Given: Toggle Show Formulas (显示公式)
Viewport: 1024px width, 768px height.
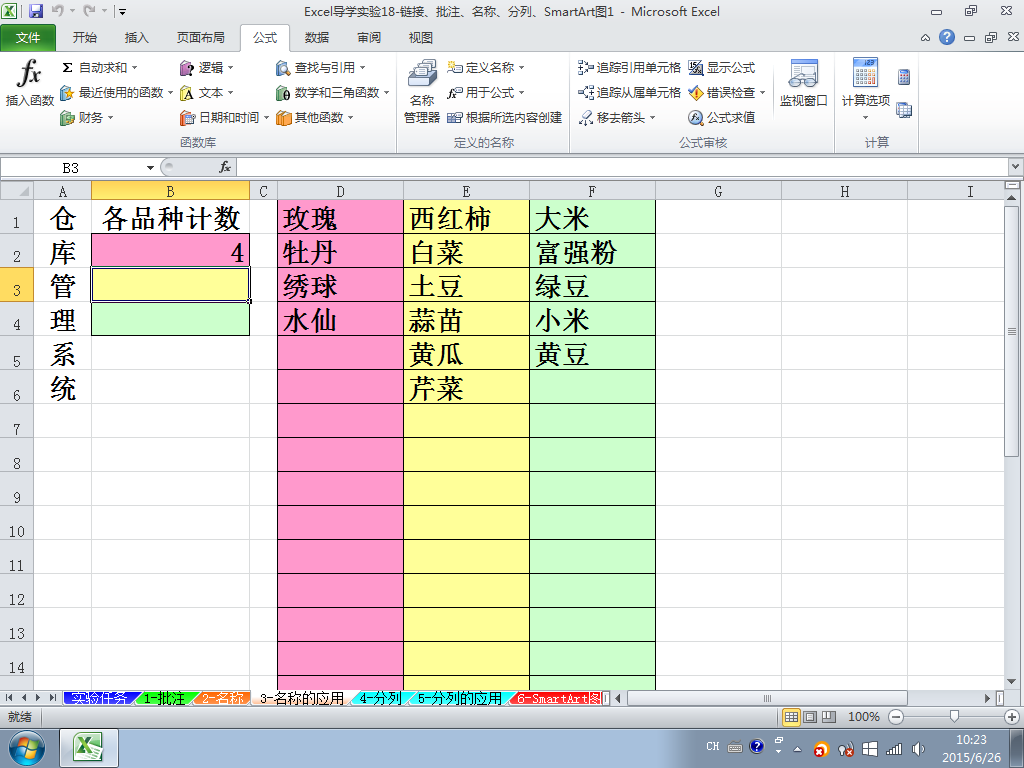Looking at the screenshot, I should pyautogui.click(x=722, y=68).
